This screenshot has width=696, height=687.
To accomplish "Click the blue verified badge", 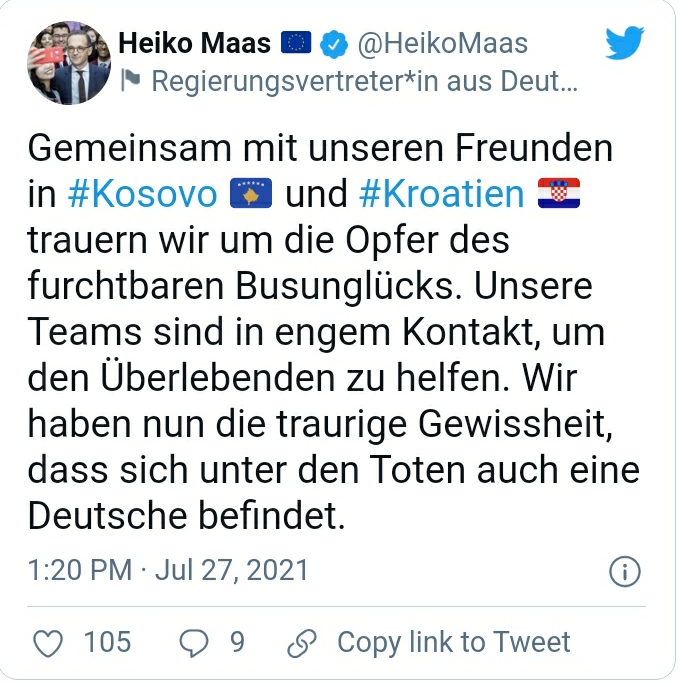I will point(336,44).
